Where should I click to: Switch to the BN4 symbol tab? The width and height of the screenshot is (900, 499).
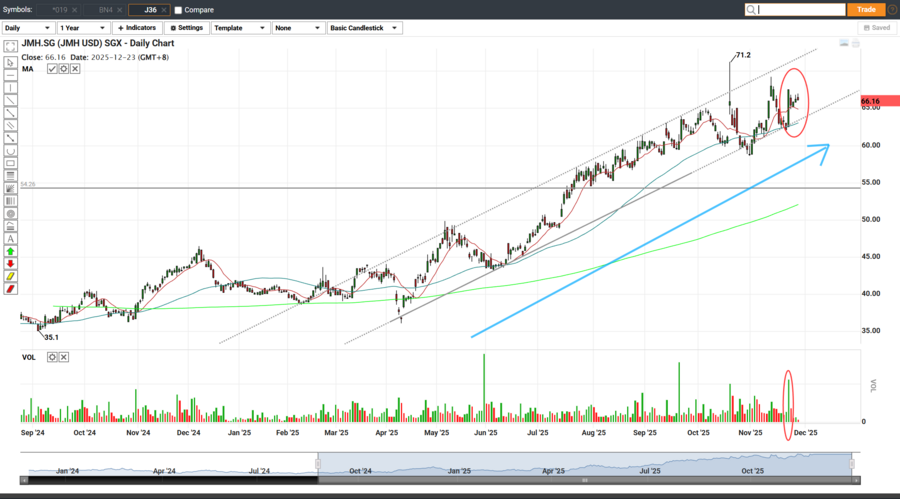[106, 10]
